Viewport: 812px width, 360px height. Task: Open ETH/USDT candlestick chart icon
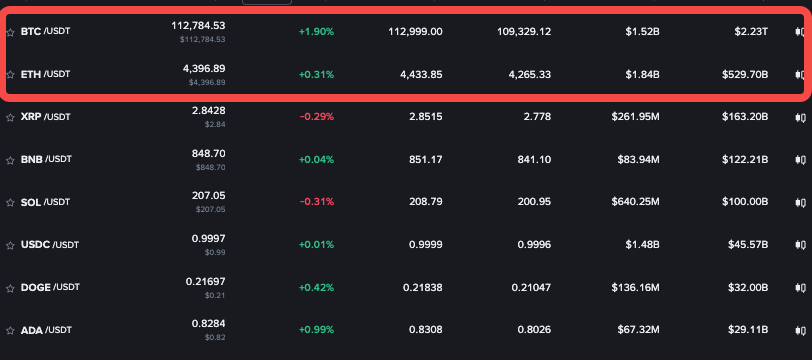point(800,75)
